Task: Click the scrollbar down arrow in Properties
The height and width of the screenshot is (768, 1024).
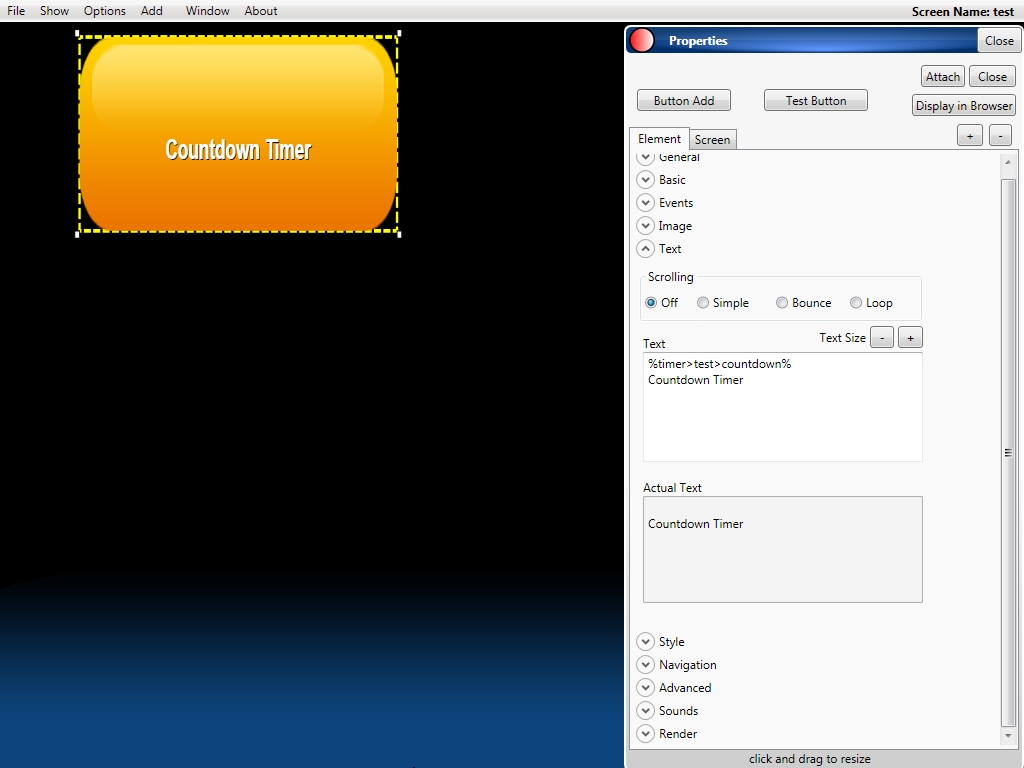Action: coord(1008,736)
